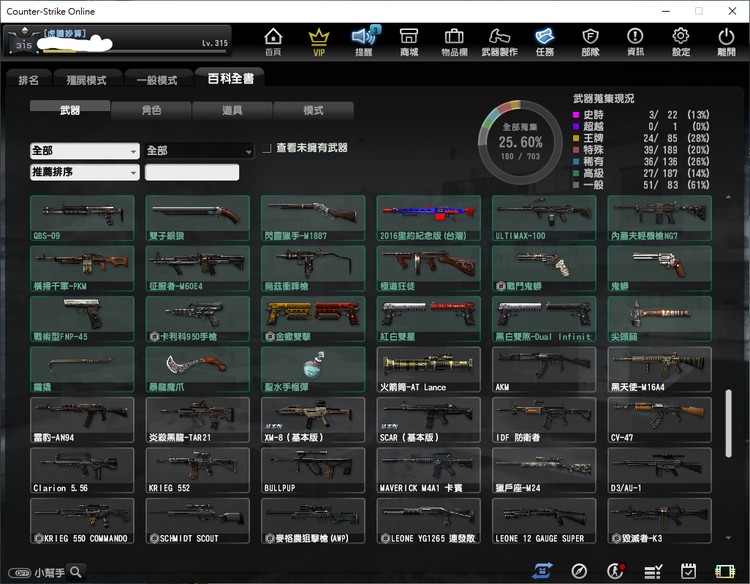Switch to the 殭屍模式 tab
This screenshot has height=584, width=750.
(x=87, y=79)
